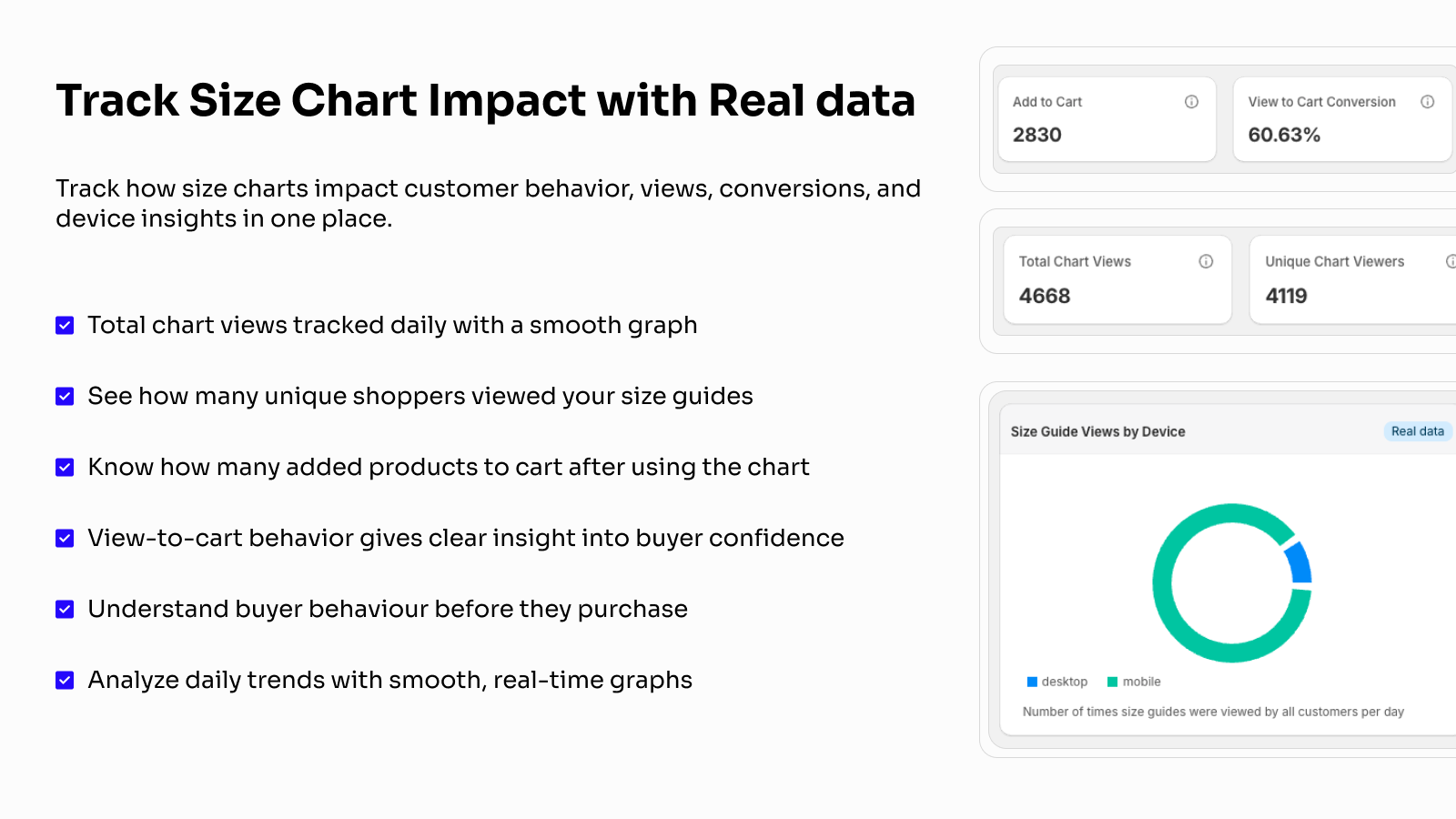Viewport: 1456px width, 819px height.
Task: Click the info icon beside View to Cart Conversion
Action: [1428, 102]
